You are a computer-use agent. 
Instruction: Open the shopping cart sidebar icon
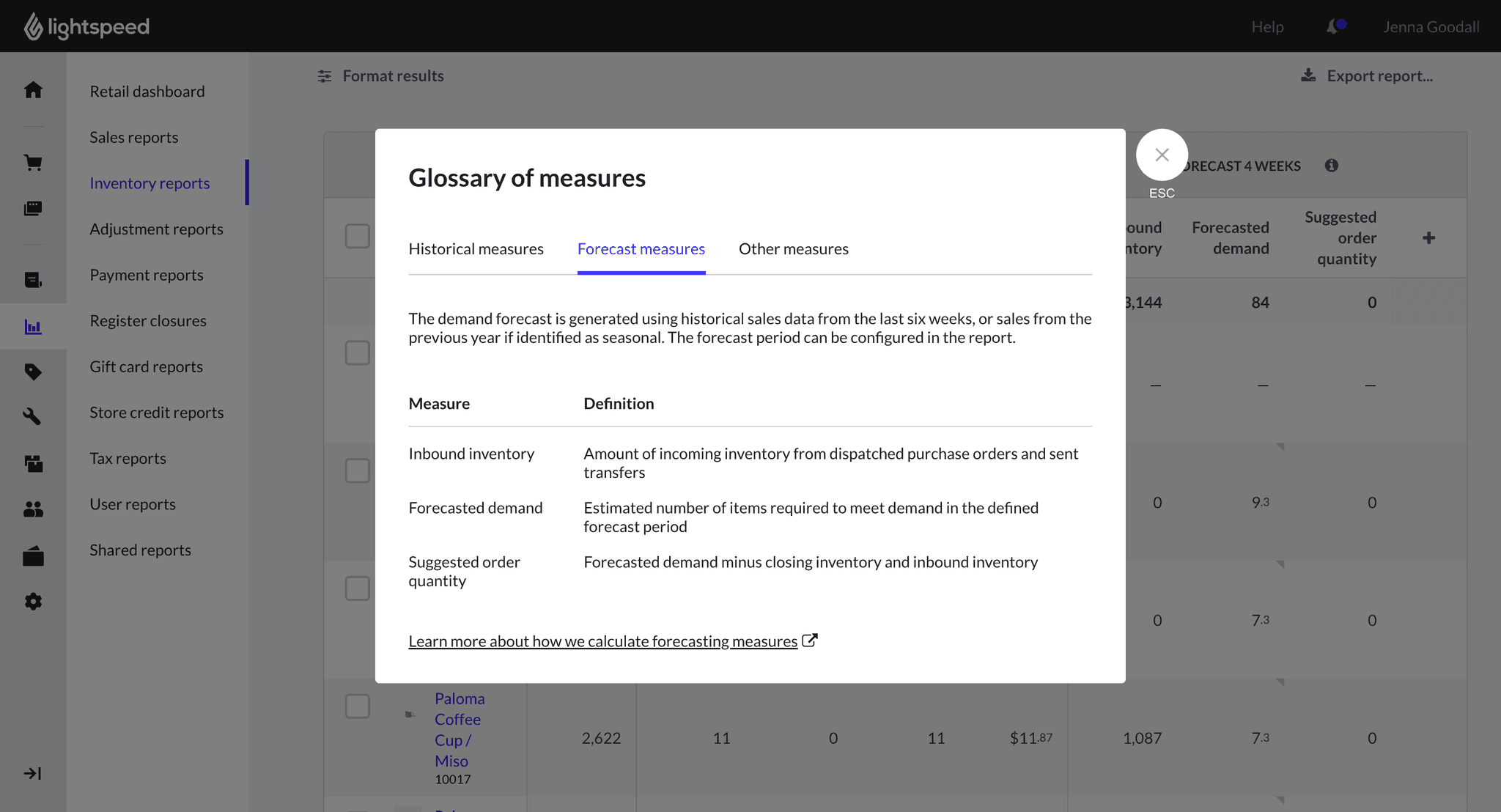[33, 163]
